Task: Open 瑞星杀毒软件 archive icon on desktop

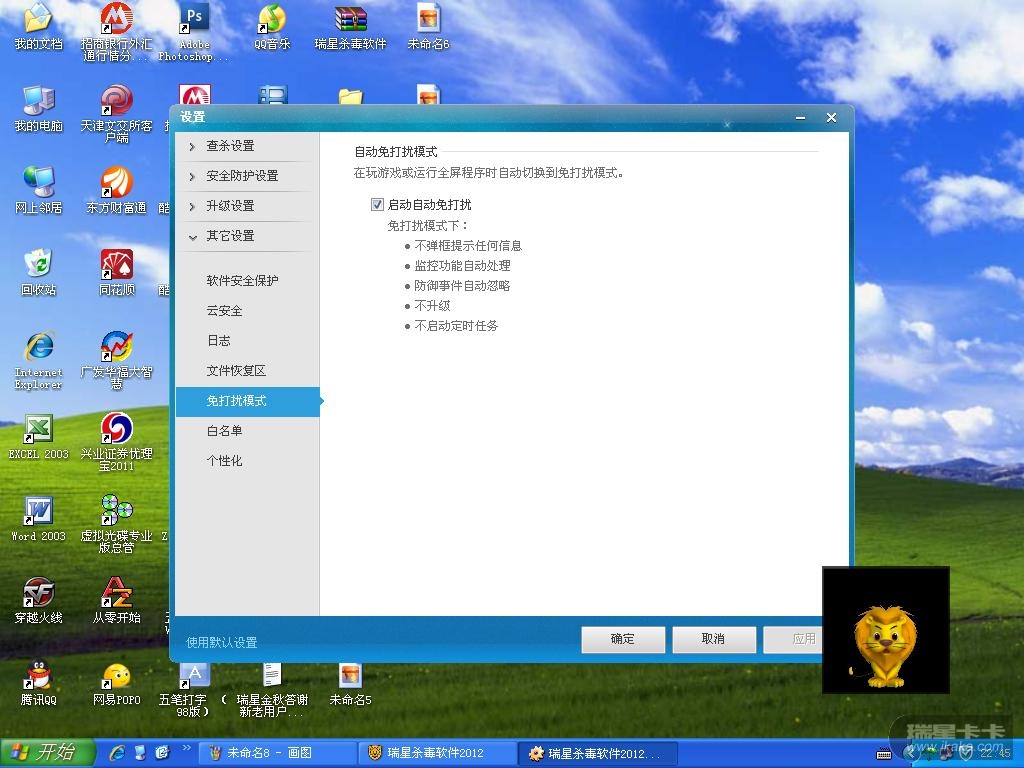Action: click(351, 26)
